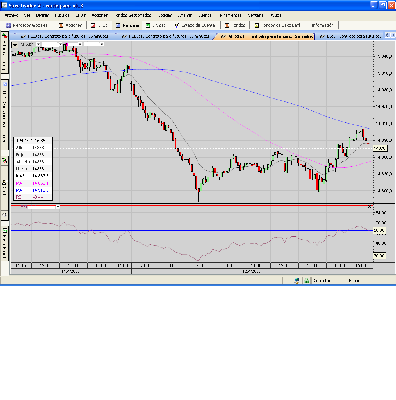The image size is (396, 400).
Task: Click the toolbar button with the blue window icon
Action: [x=27, y=25]
